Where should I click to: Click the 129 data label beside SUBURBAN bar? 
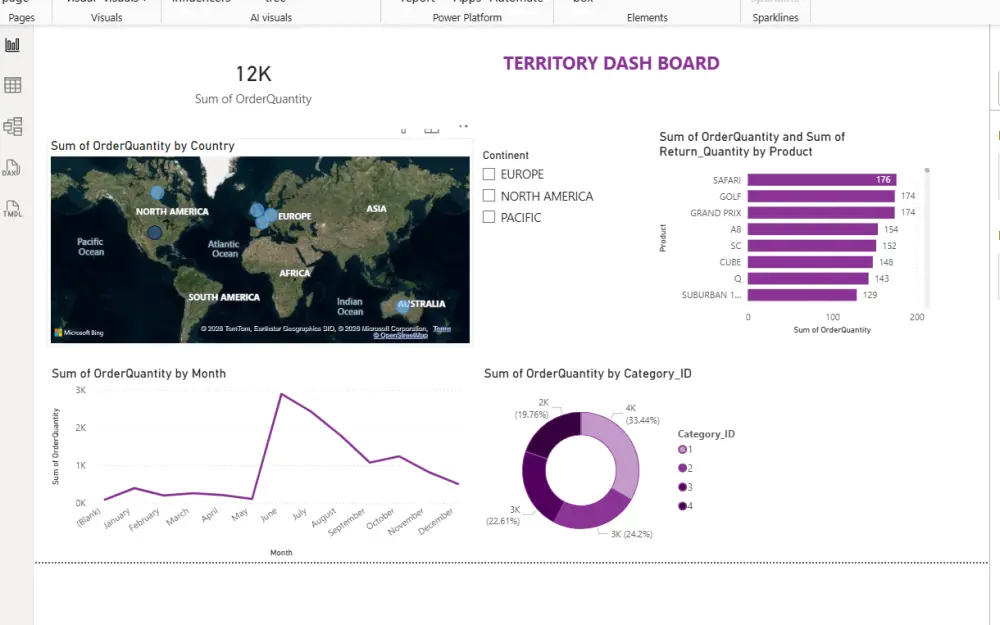click(870, 295)
